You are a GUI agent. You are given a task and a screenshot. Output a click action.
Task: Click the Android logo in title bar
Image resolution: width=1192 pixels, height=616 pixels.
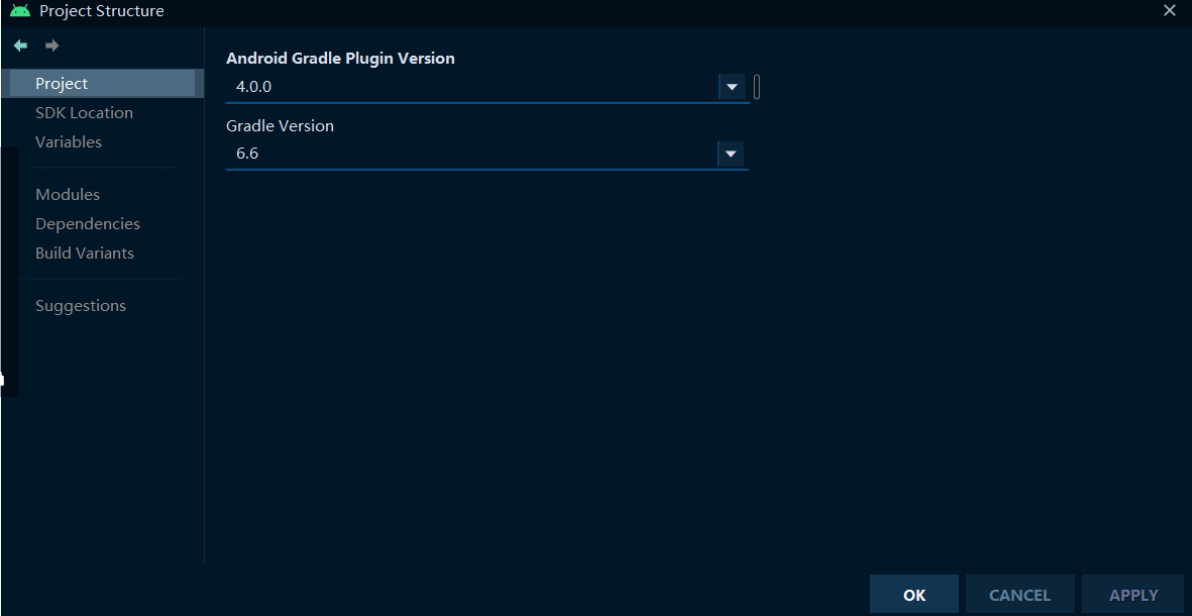click(x=21, y=11)
